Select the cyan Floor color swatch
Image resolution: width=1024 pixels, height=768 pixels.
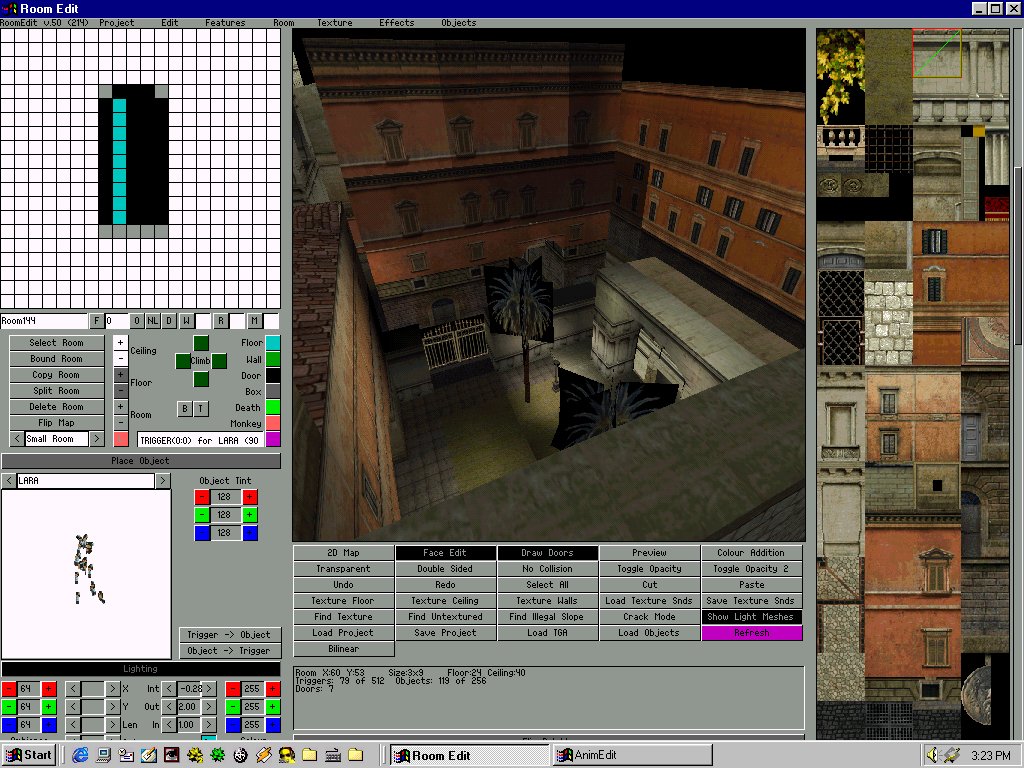pyautogui.click(x=273, y=342)
